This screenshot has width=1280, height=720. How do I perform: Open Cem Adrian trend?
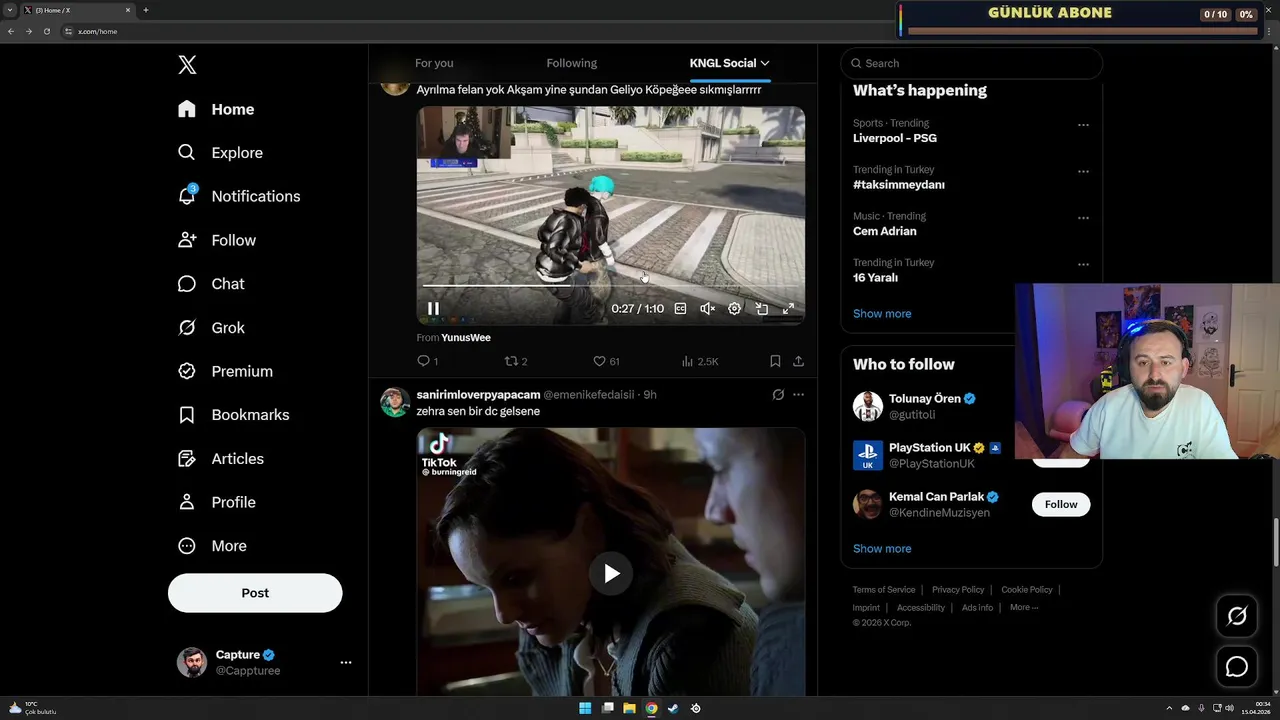pyautogui.click(x=885, y=231)
